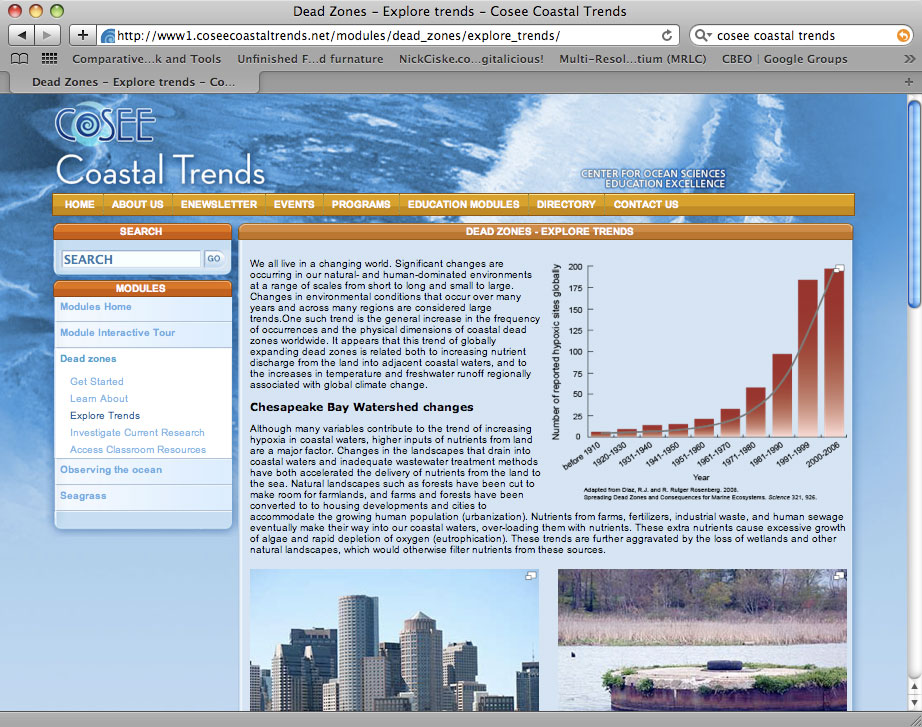922x727 pixels.
Task: Open the Top Sites grid icon
Action: coord(48,59)
